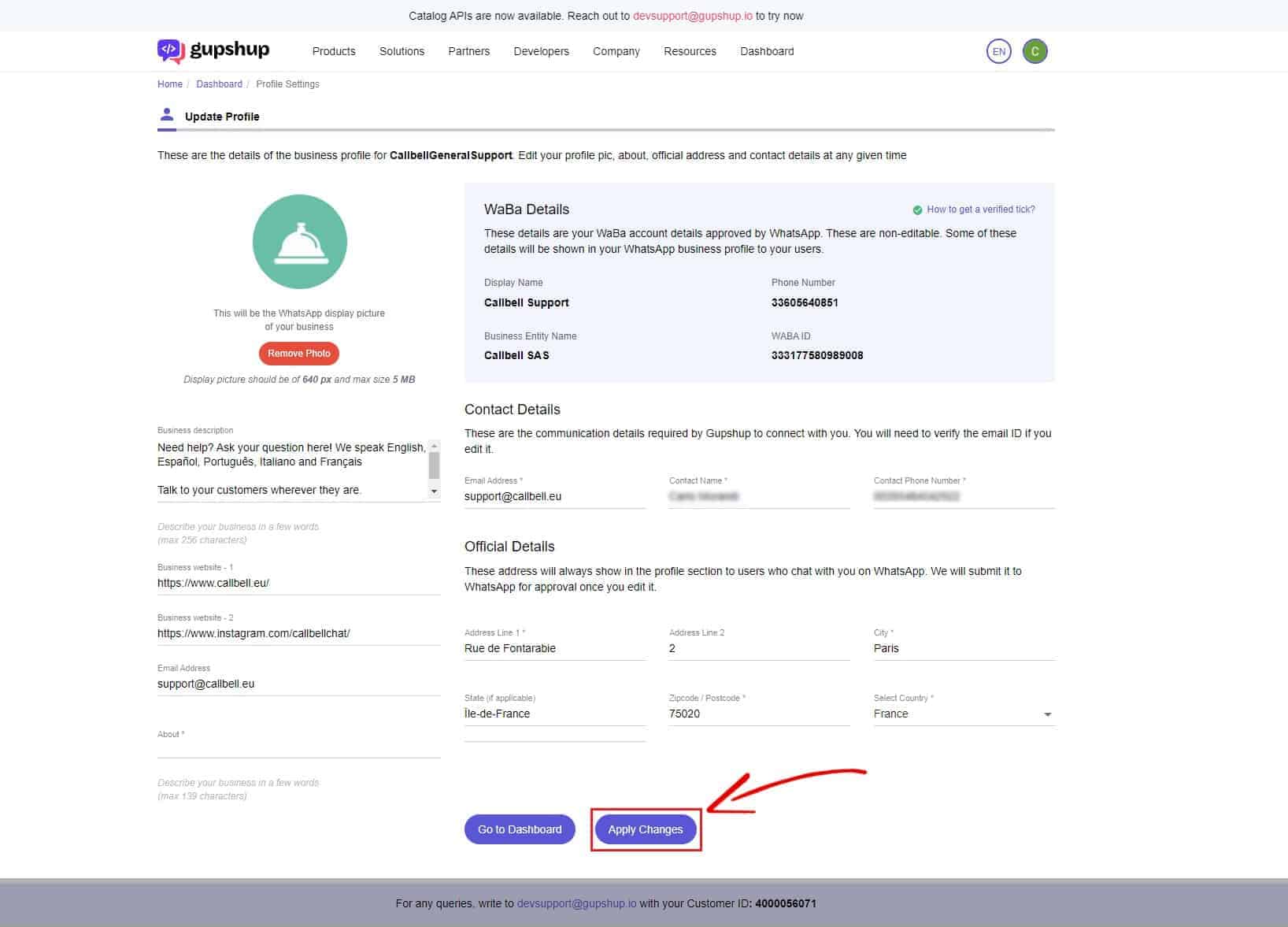Expand the Select Country dropdown
Viewport: 1288px width, 927px height.
point(964,714)
